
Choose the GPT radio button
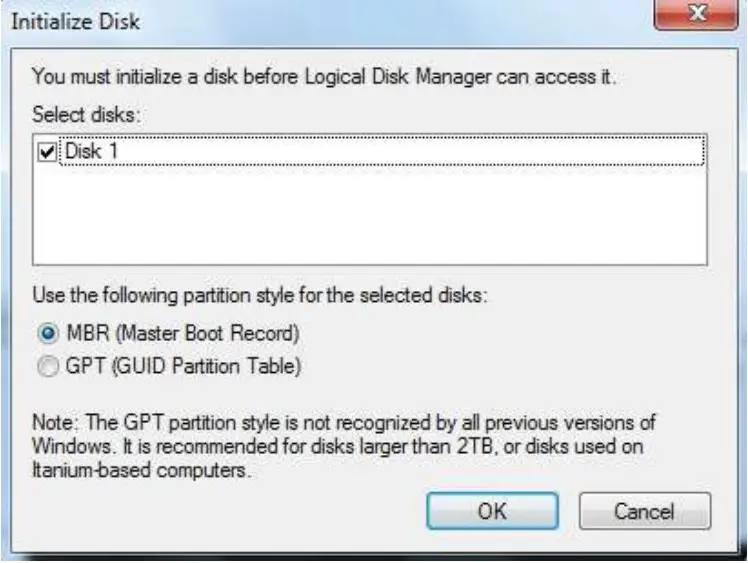tap(44, 367)
